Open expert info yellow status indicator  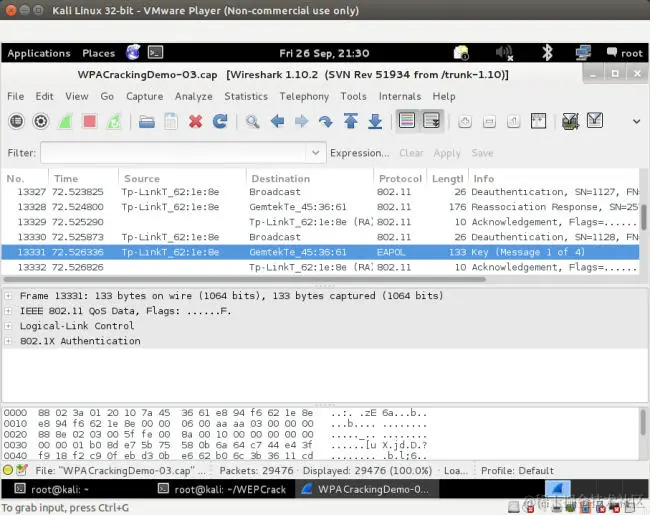point(8,470)
